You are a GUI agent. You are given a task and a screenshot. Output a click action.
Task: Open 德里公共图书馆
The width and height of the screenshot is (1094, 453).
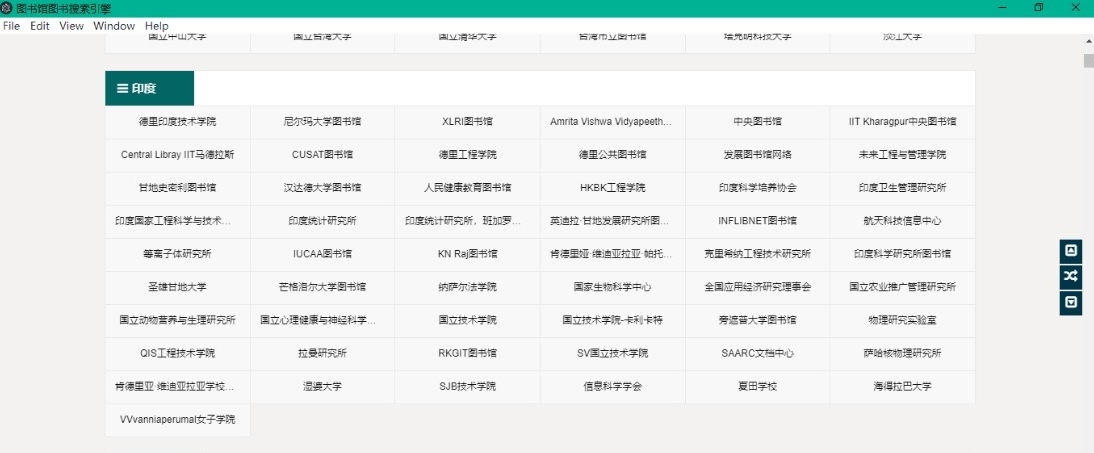point(613,155)
